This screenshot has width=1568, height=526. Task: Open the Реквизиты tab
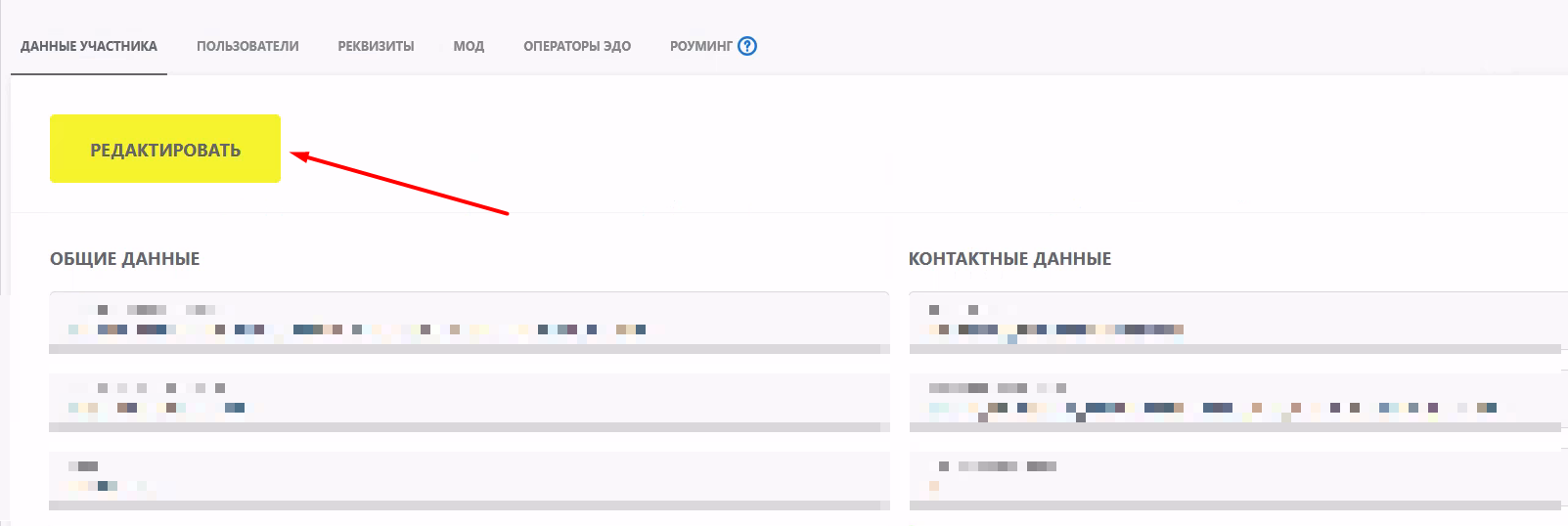pyautogui.click(x=376, y=46)
